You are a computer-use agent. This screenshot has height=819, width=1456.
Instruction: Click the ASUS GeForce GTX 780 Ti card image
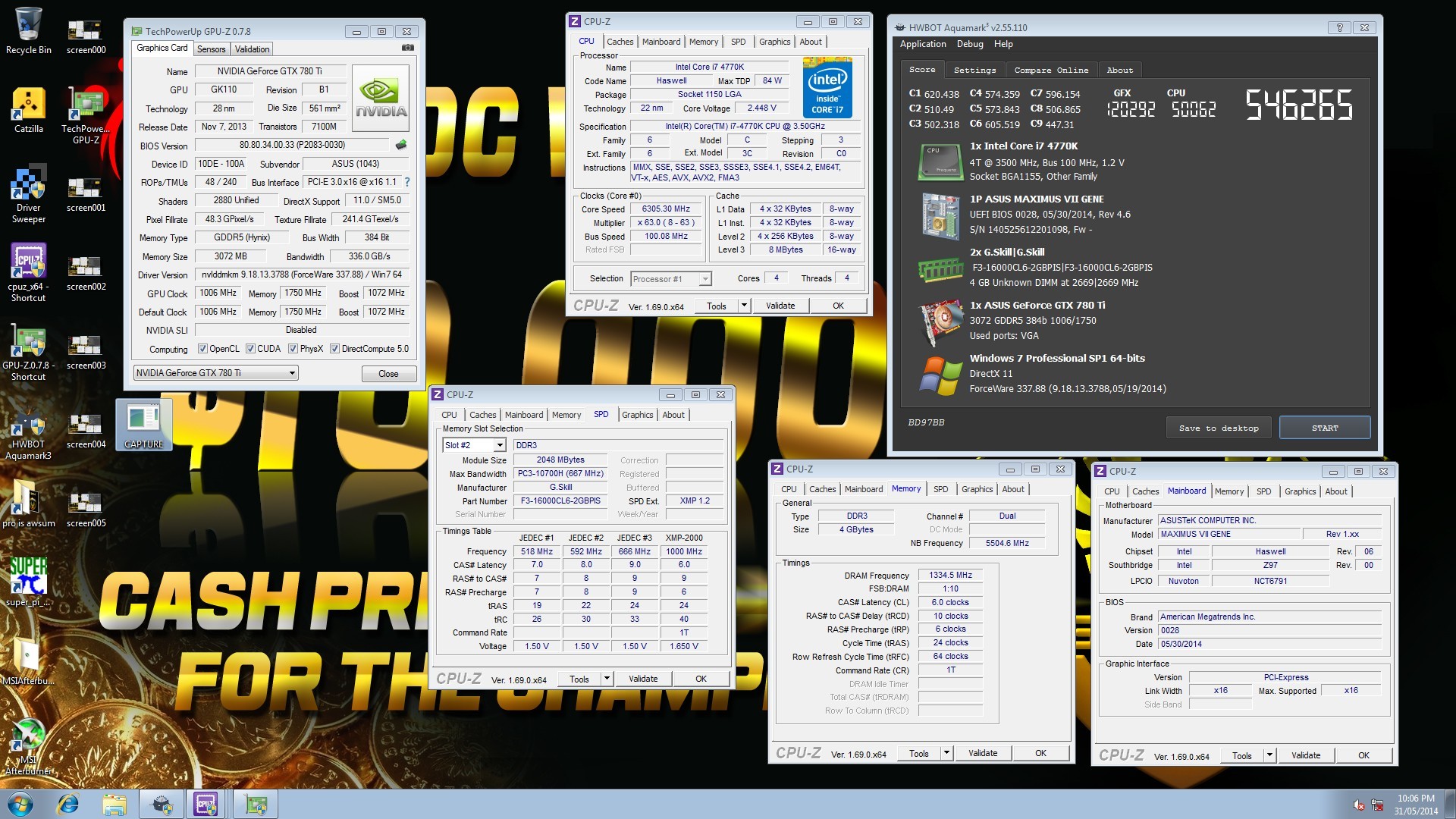pos(940,323)
